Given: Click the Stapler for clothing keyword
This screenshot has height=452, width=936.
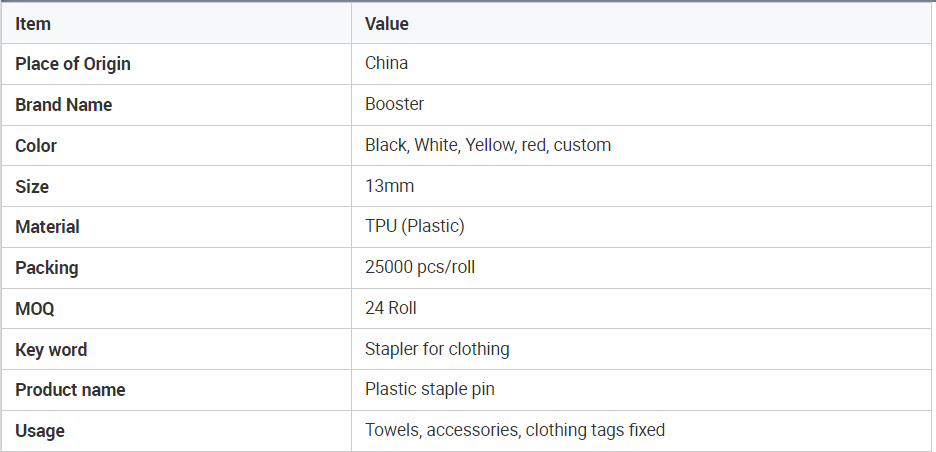Looking at the screenshot, I should [437, 349].
